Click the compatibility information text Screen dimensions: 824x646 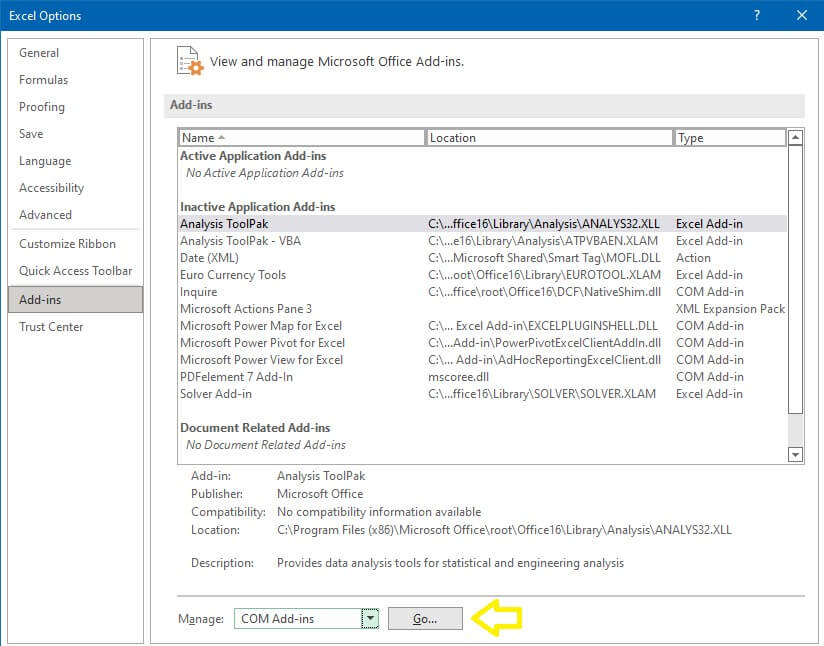point(379,512)
